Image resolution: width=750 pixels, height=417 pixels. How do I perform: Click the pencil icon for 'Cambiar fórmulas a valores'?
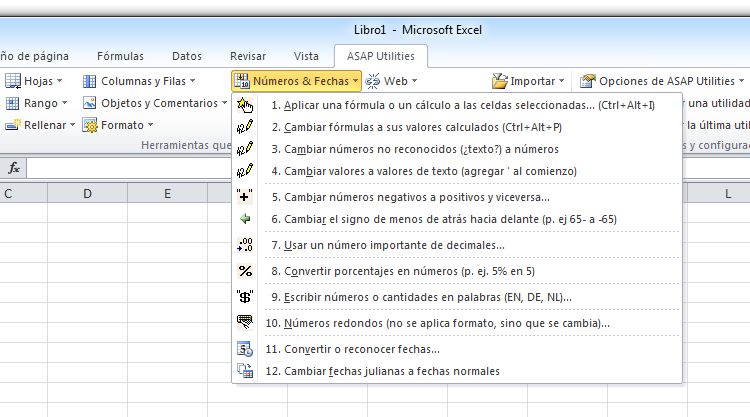pyautogui.click(x=245, y=127)
